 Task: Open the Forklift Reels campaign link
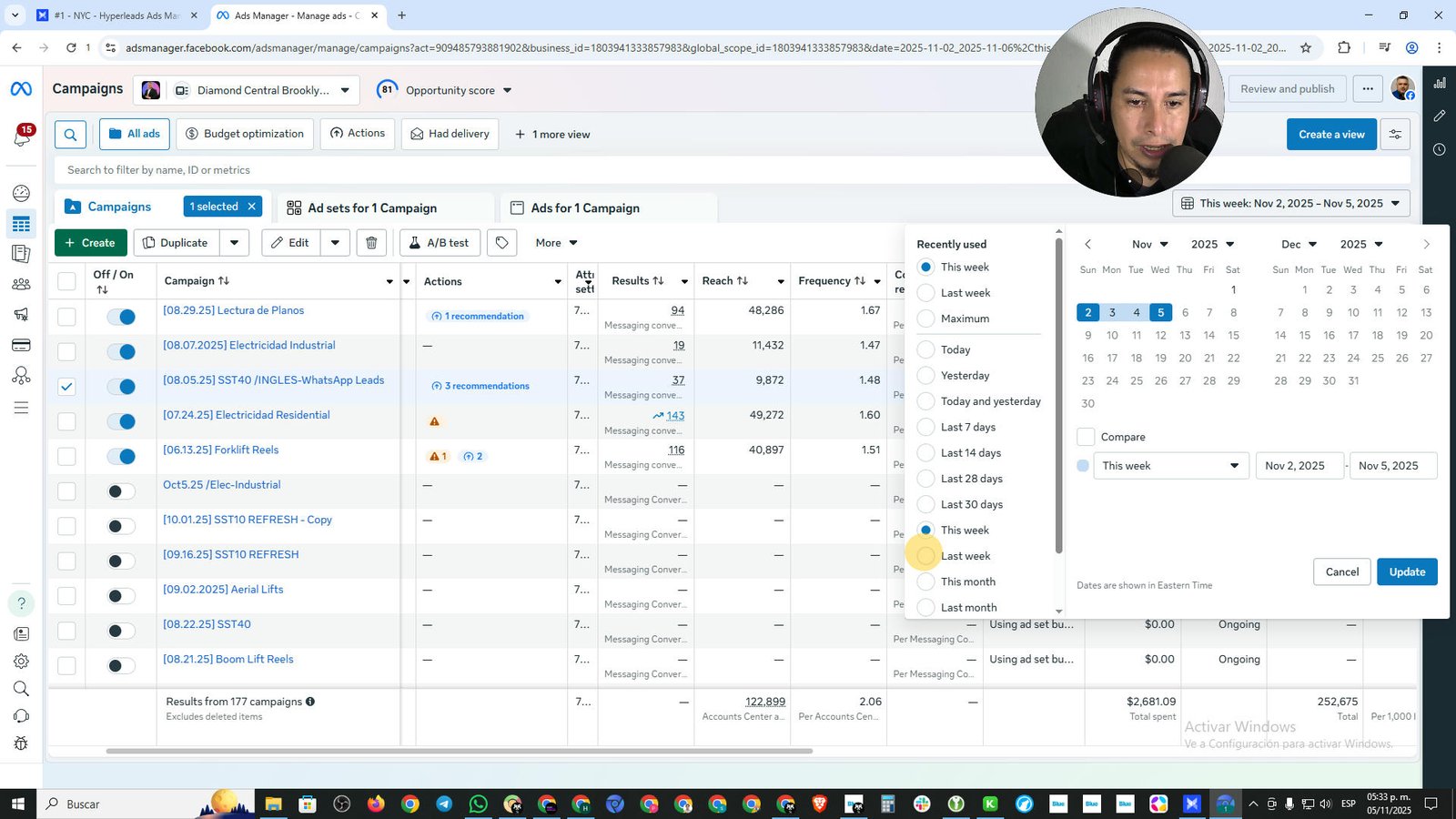[x=221, y=450]
